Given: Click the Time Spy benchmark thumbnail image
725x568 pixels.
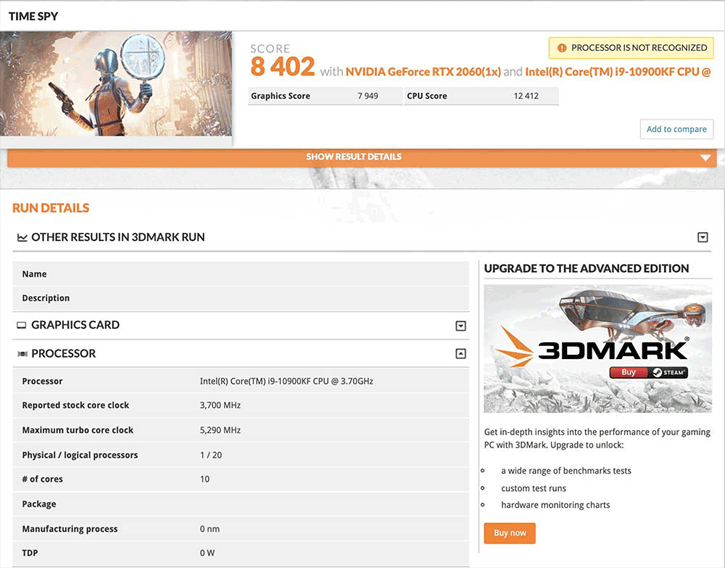Looking at the screenshot, I should point(116,84).
